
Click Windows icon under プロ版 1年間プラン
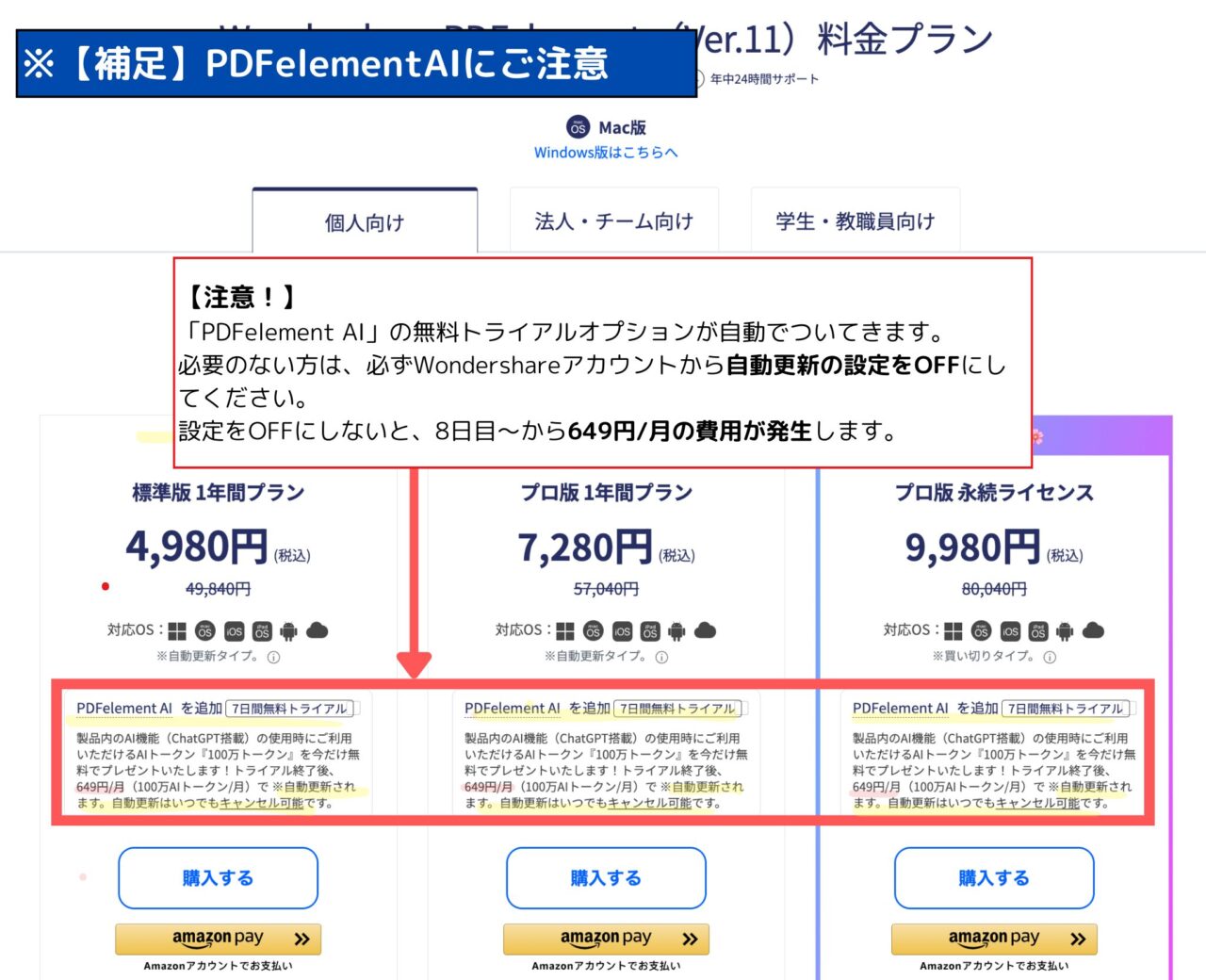tap(565, 631)
